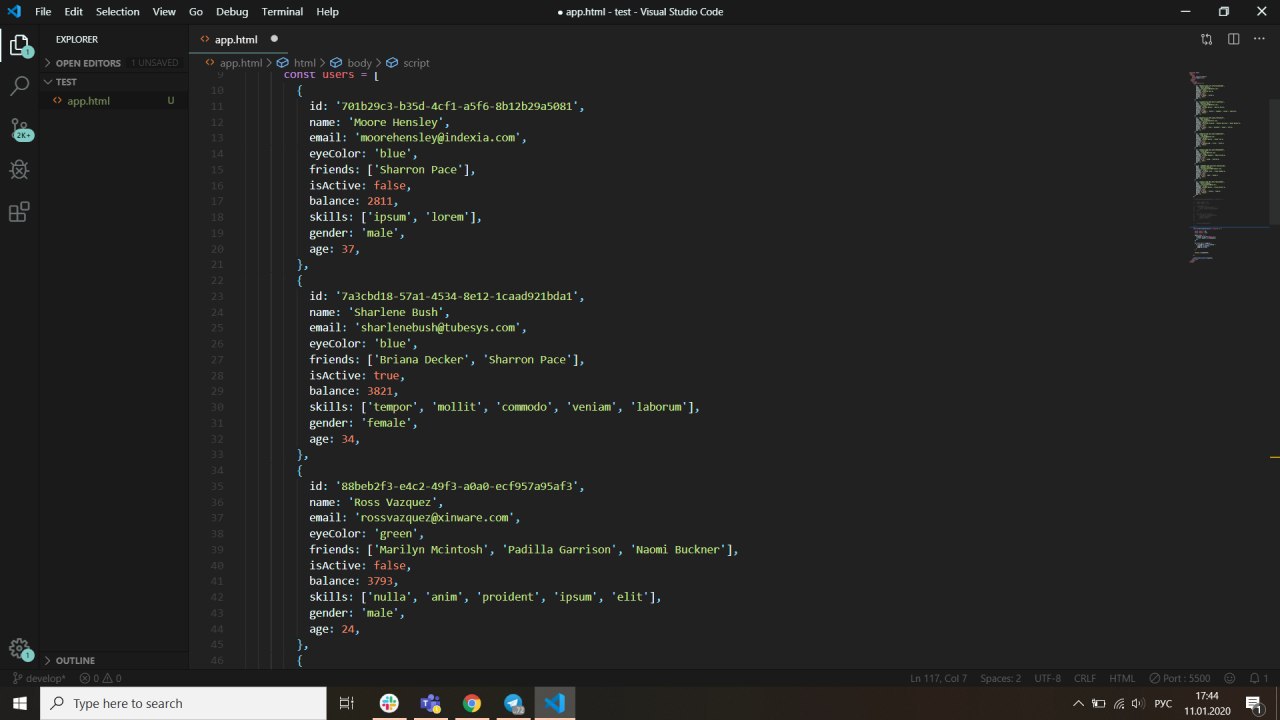Open the Help menu
The height and width of the screenshot is (720, 1280).
pos(327,12)
